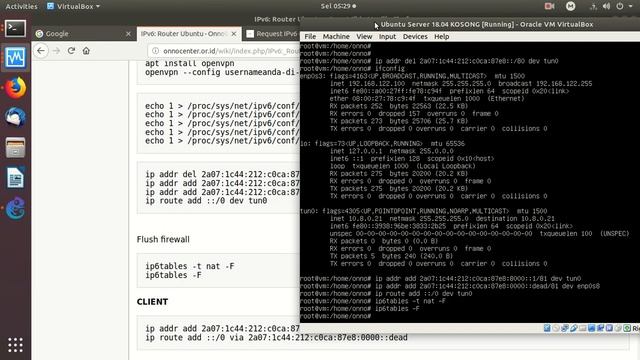640x360 pixels.
Task: Show Applications grid in the dock
Action: [x=16, y=345]
